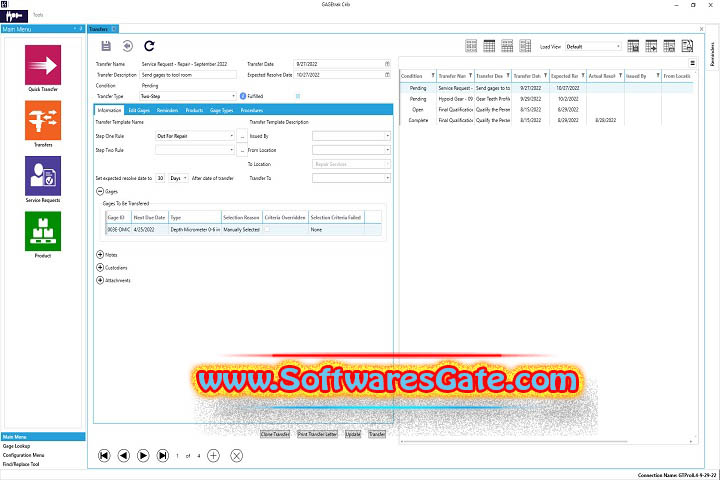Go to the last record

[163, 456]
